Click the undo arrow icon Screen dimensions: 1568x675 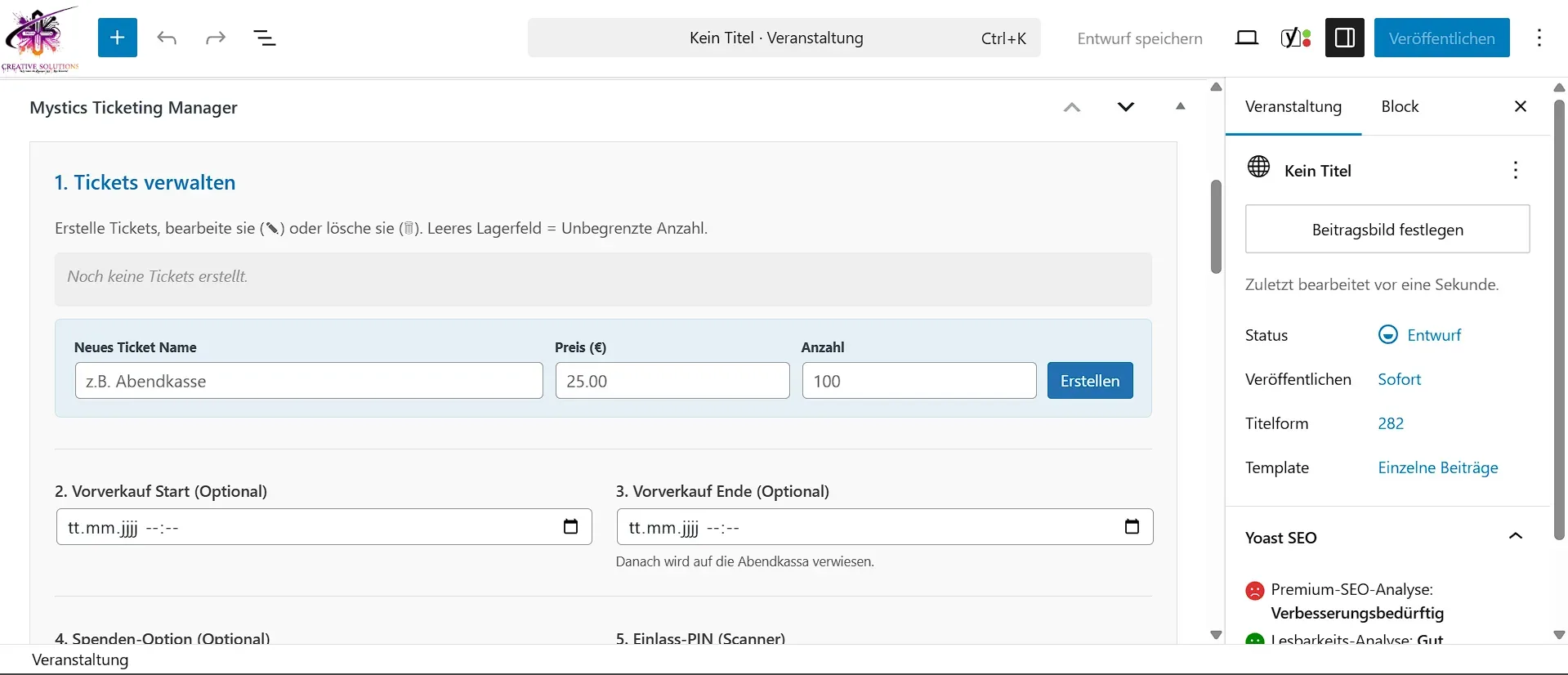coord(167,38)
